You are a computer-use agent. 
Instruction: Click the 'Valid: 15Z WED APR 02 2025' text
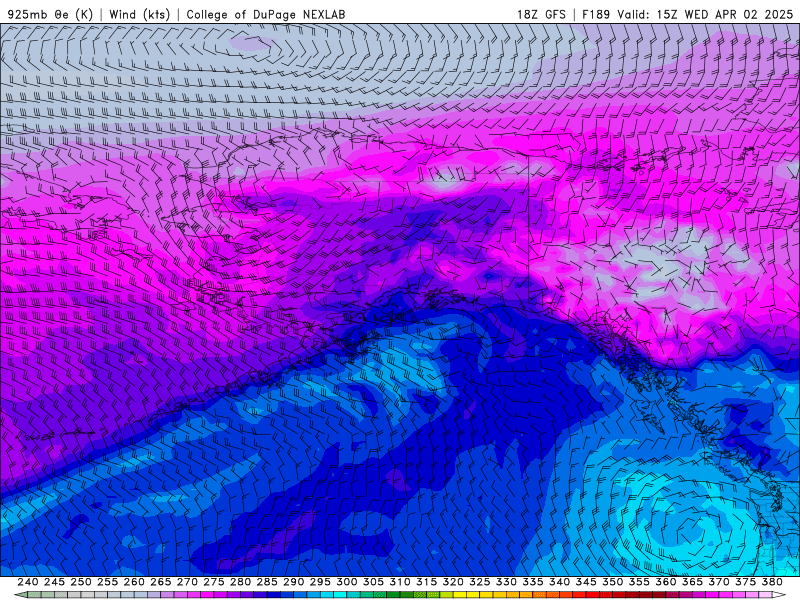705,14
